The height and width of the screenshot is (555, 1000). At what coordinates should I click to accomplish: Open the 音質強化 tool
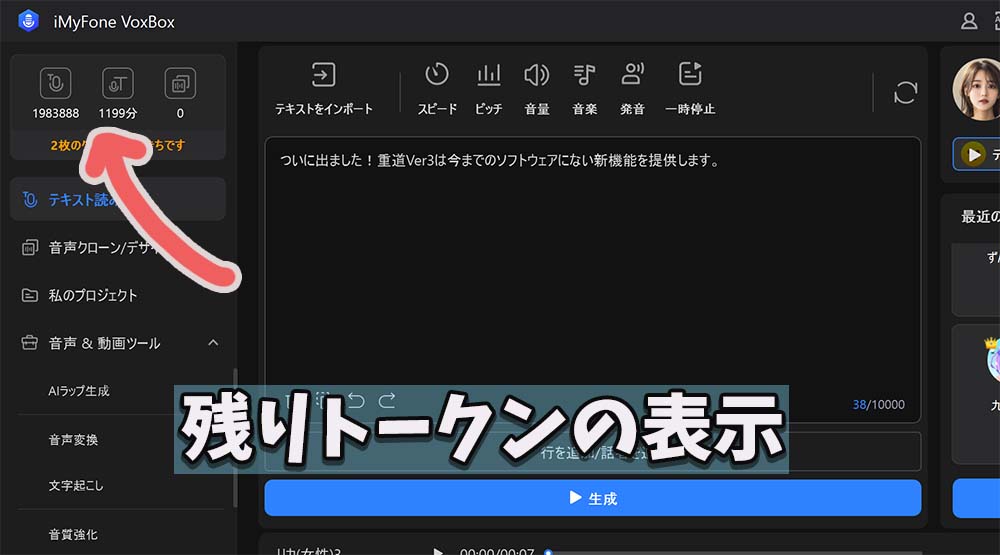click(73, 535)
